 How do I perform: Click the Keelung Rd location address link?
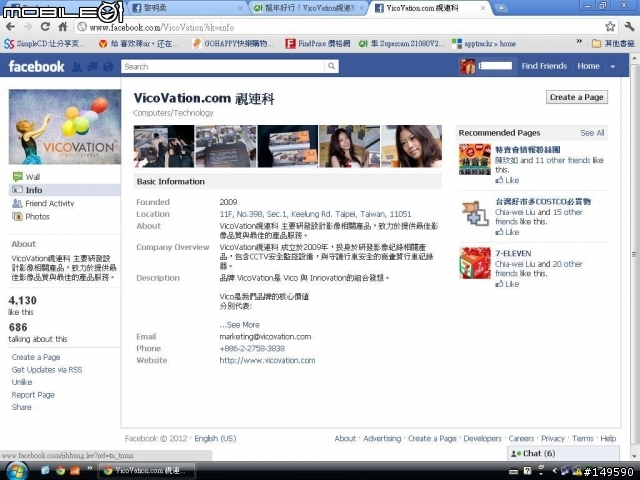[x=316, y=214]
